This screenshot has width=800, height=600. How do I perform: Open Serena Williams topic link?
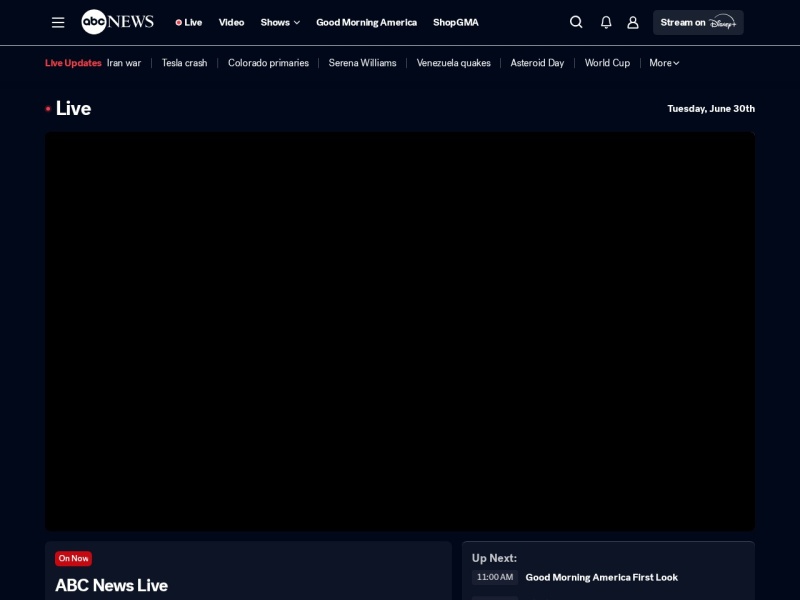coord(362,63)
